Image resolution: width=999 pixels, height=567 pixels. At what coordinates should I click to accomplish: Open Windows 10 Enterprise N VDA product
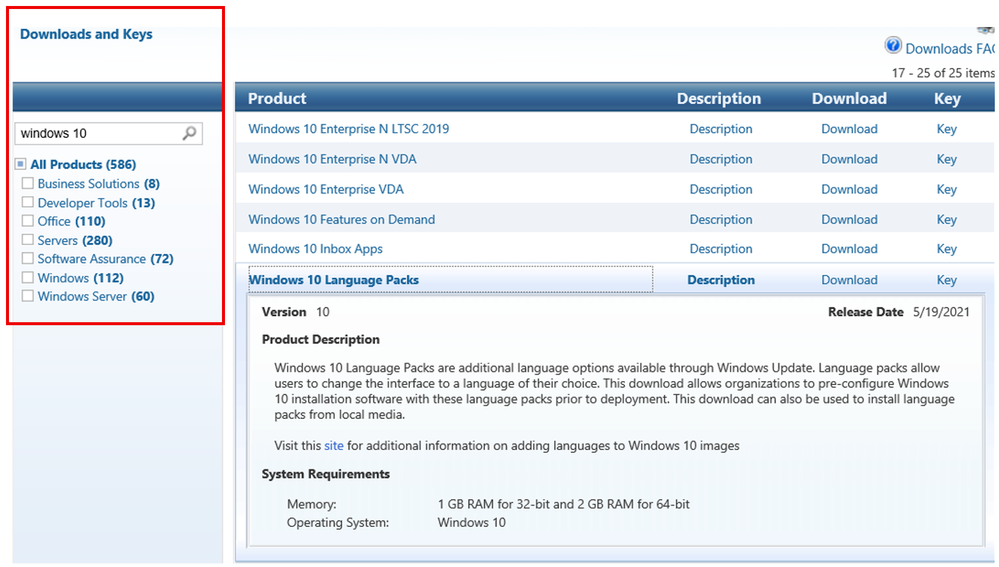pyautogui.click(x=332, y=159)
